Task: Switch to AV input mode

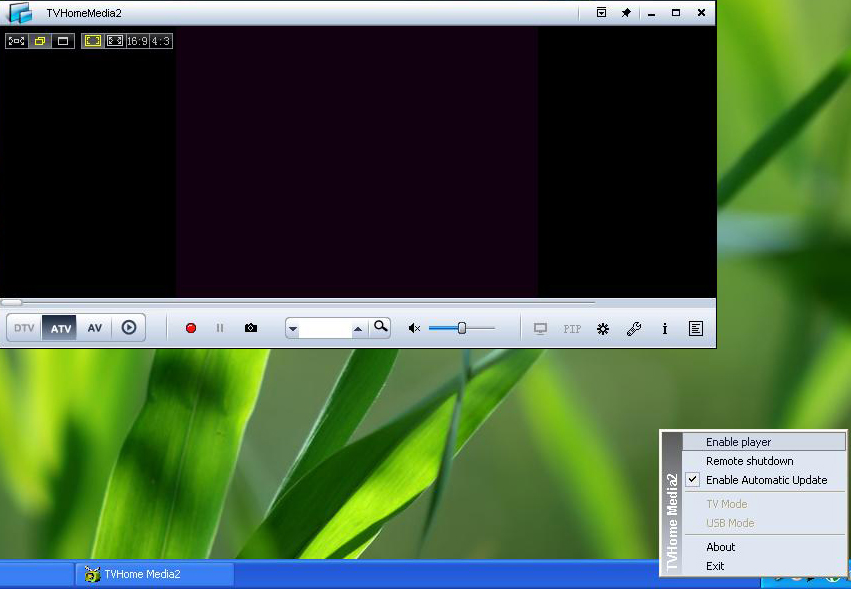Action: [x=94, y=328]
